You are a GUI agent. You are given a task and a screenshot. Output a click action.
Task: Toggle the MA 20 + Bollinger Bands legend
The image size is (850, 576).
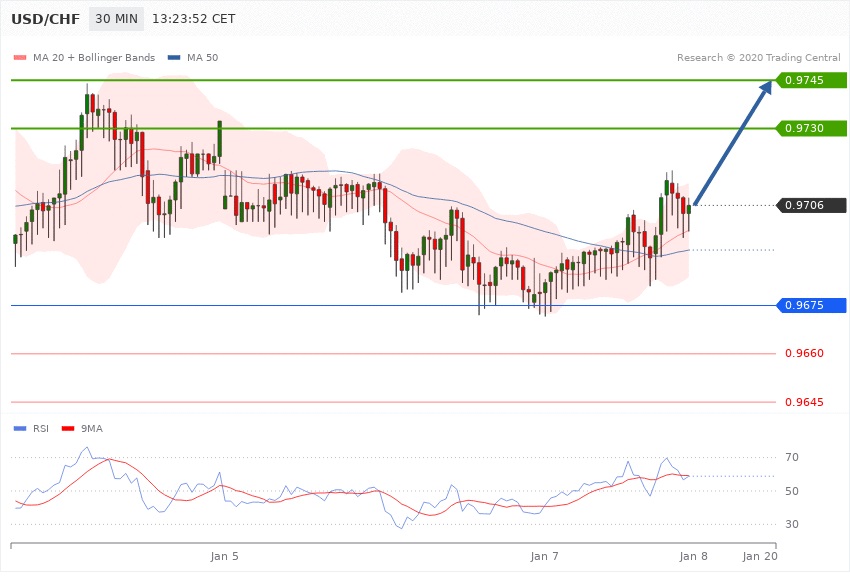coord(90,57)
